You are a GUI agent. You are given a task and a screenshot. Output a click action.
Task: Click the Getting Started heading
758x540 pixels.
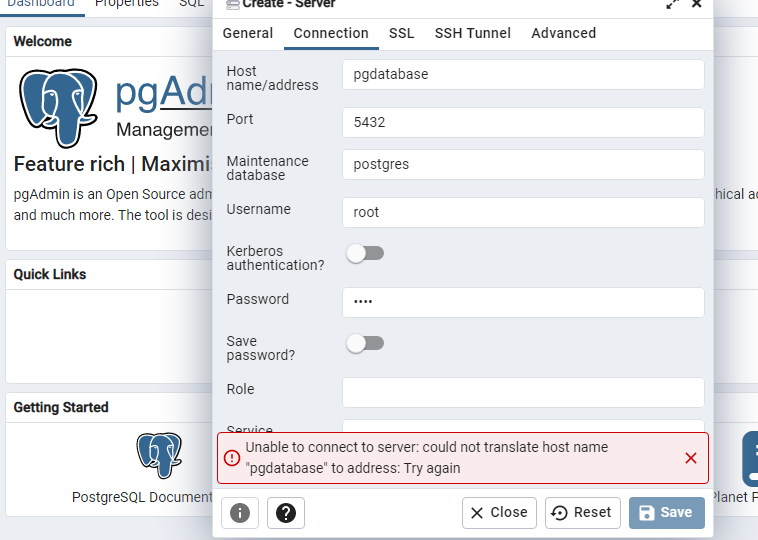pos(61,408)
